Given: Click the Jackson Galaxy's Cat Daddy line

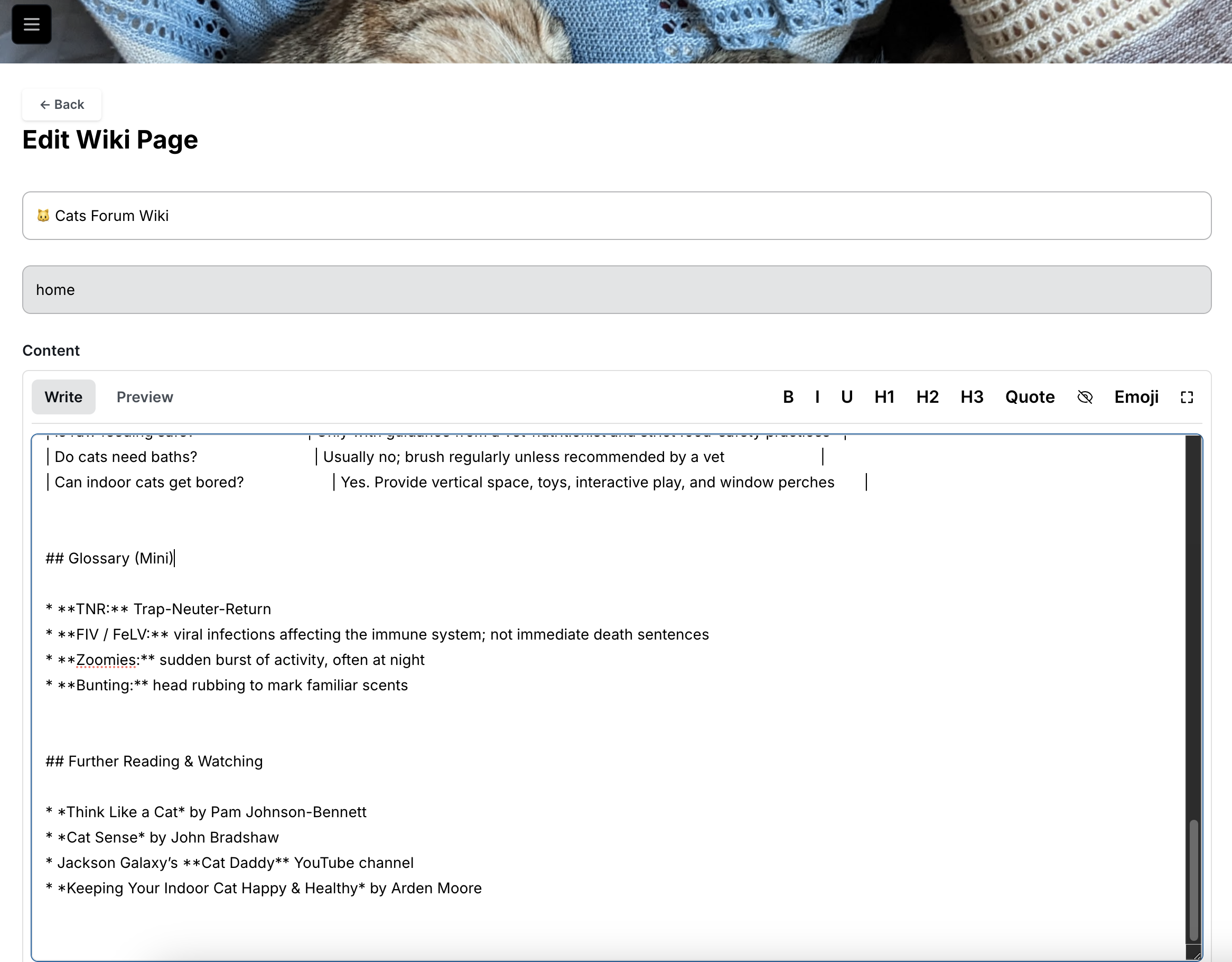Looking at the screenshot, I should pyautogui.click(x=230, y=863).
